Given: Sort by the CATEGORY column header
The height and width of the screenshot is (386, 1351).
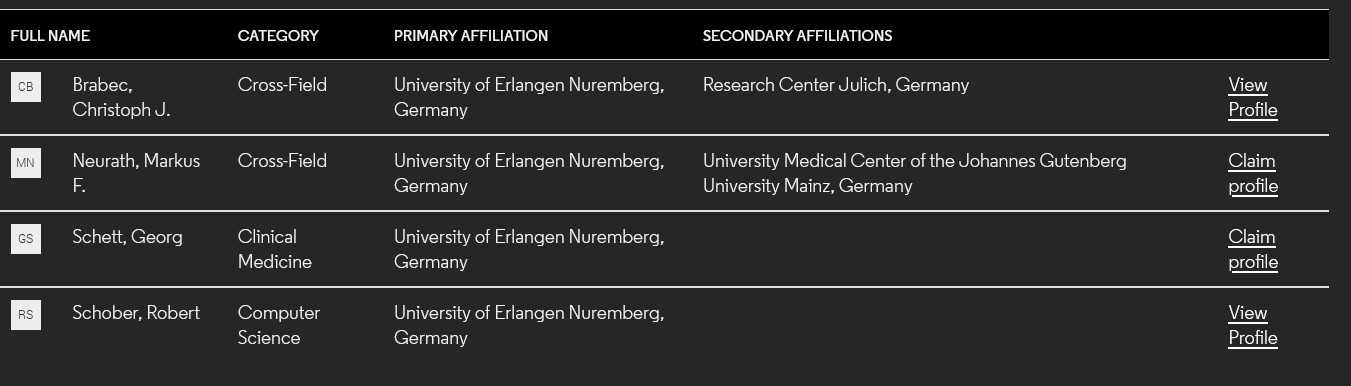Looking at the screenshot, I should pyautogui.click(x=278, y=36).
